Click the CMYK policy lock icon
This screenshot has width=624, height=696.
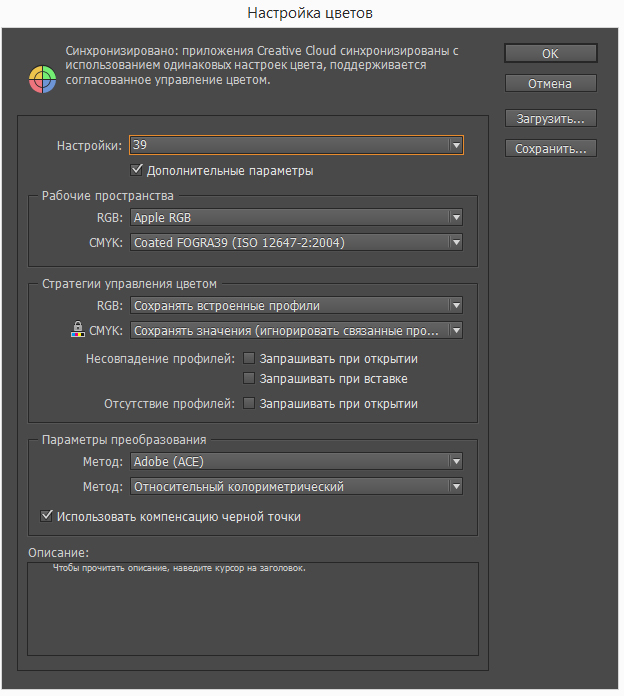(78, 329)
